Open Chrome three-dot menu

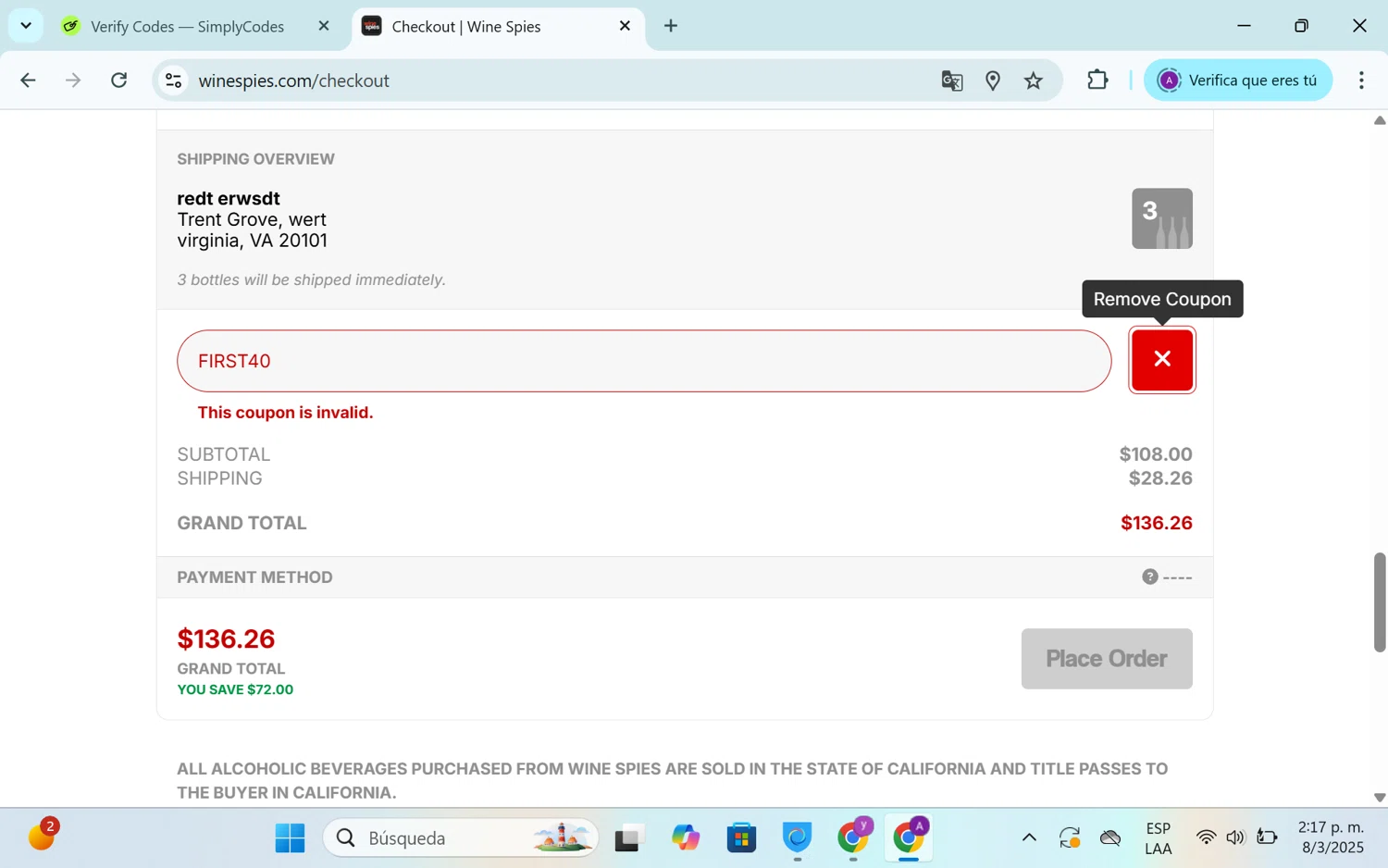1361,81
